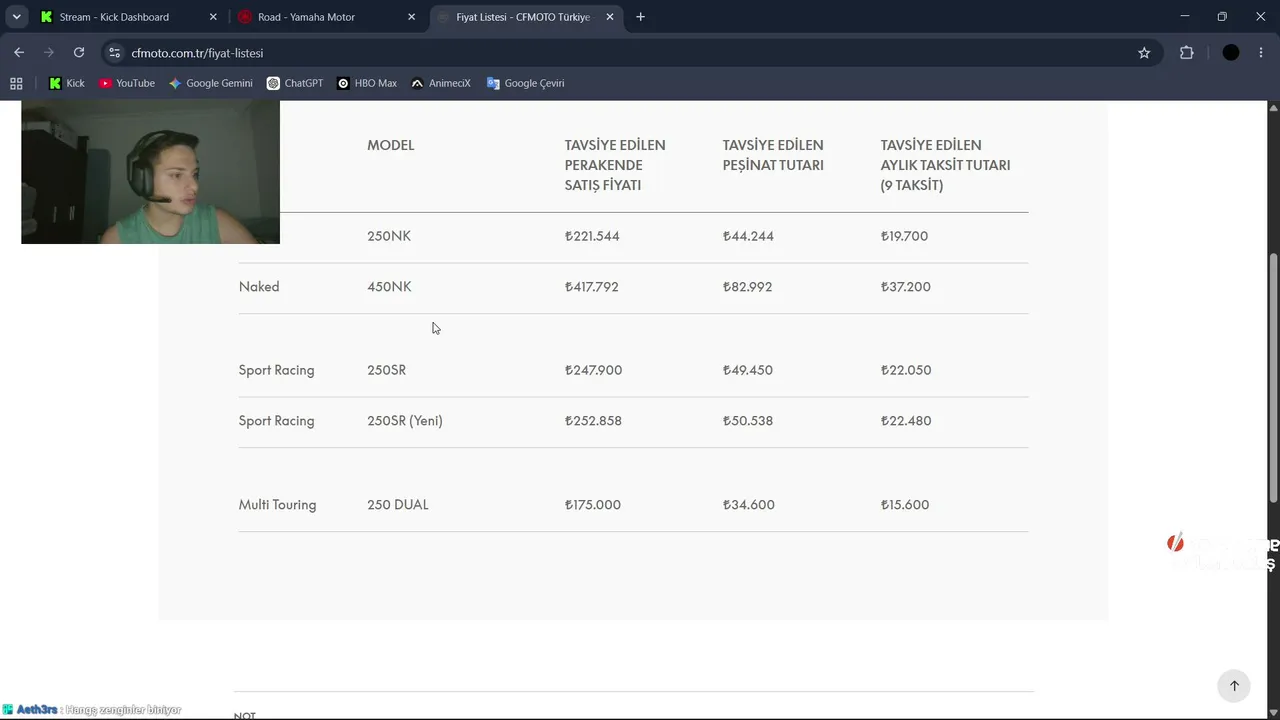Click the ₺417.792 price of 450NK

coord(592,287)
